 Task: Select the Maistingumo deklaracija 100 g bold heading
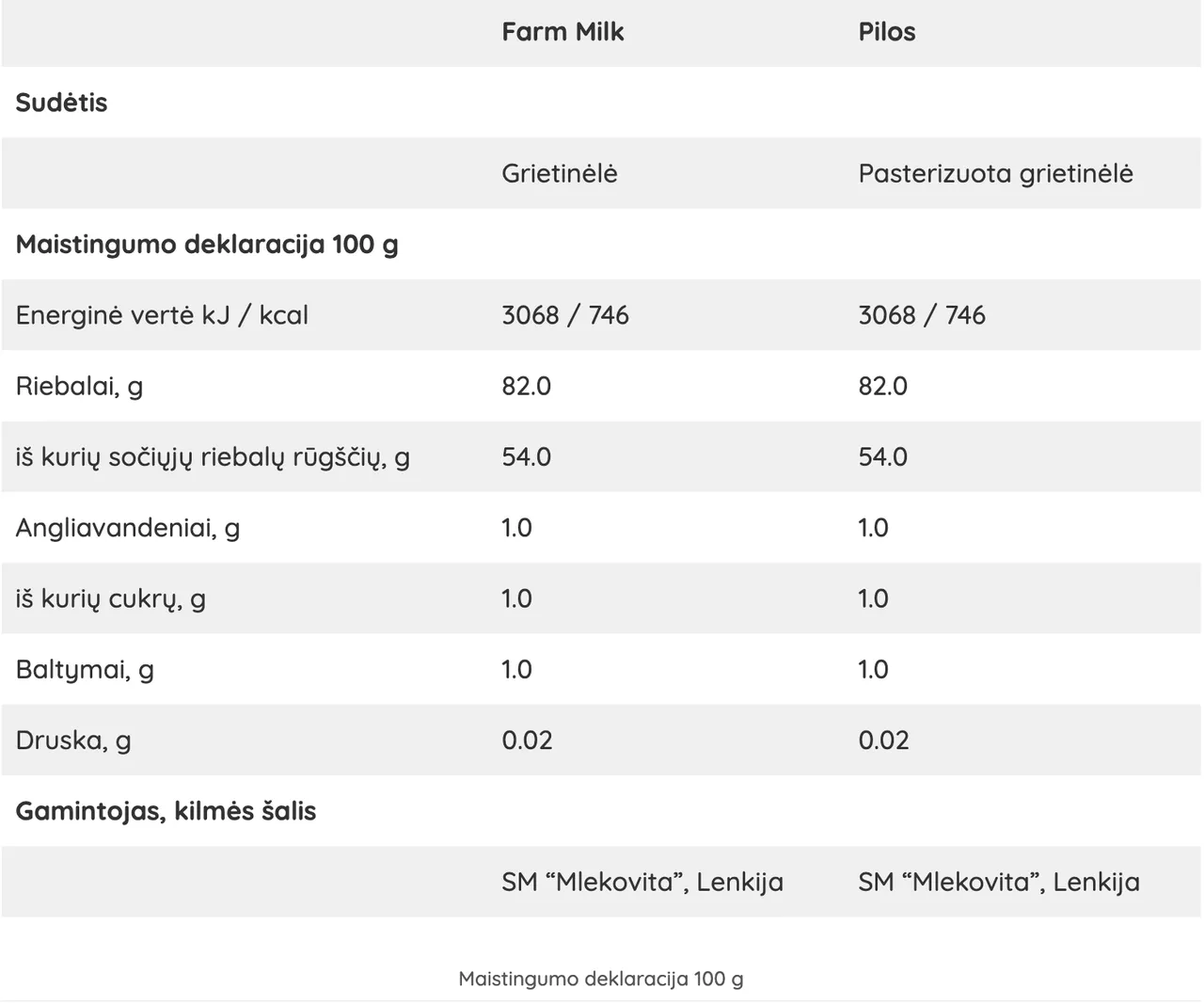click(207, 245)
